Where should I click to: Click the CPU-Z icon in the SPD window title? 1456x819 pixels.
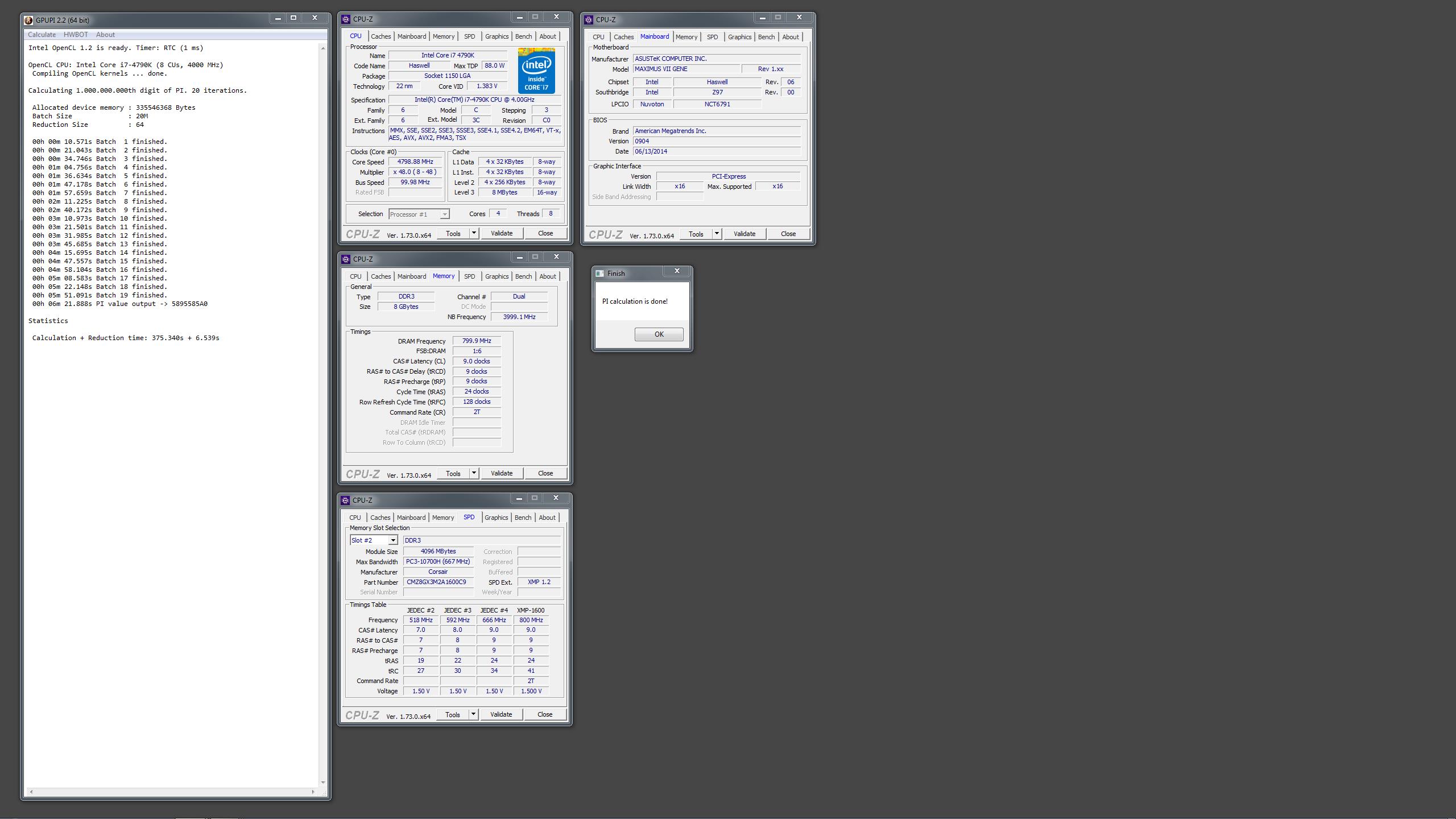(x=345, y=500)
